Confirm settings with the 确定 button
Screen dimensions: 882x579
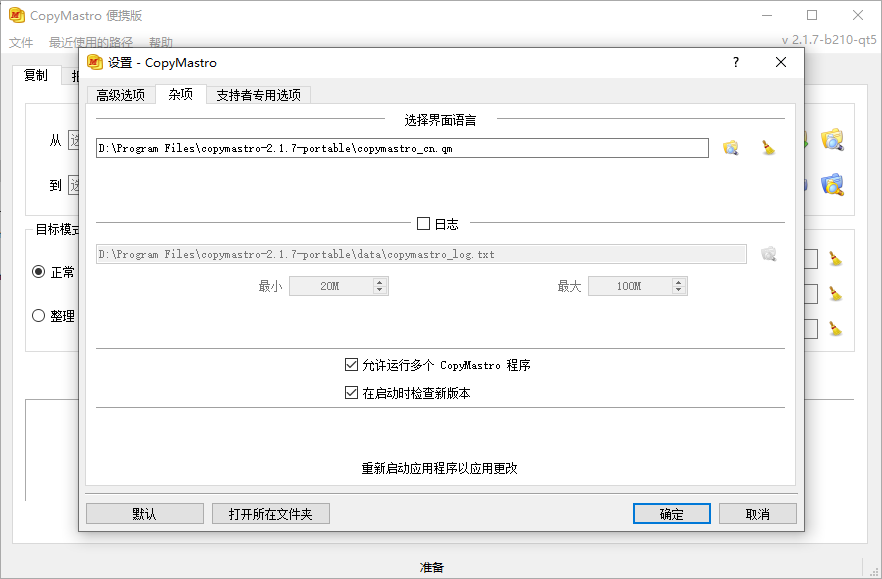tap(672, 514)
